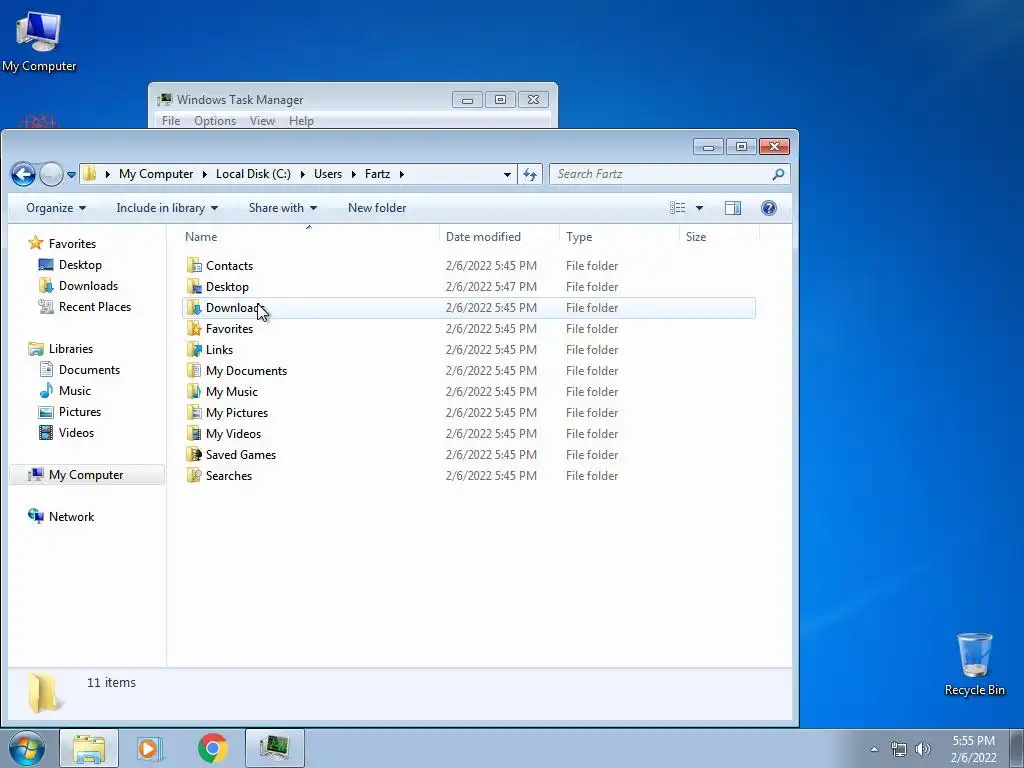Viewport: 1024px width, 768px height.
Task: Open Windows Explorer from the taskbar
Action: (x=89, y=748)
